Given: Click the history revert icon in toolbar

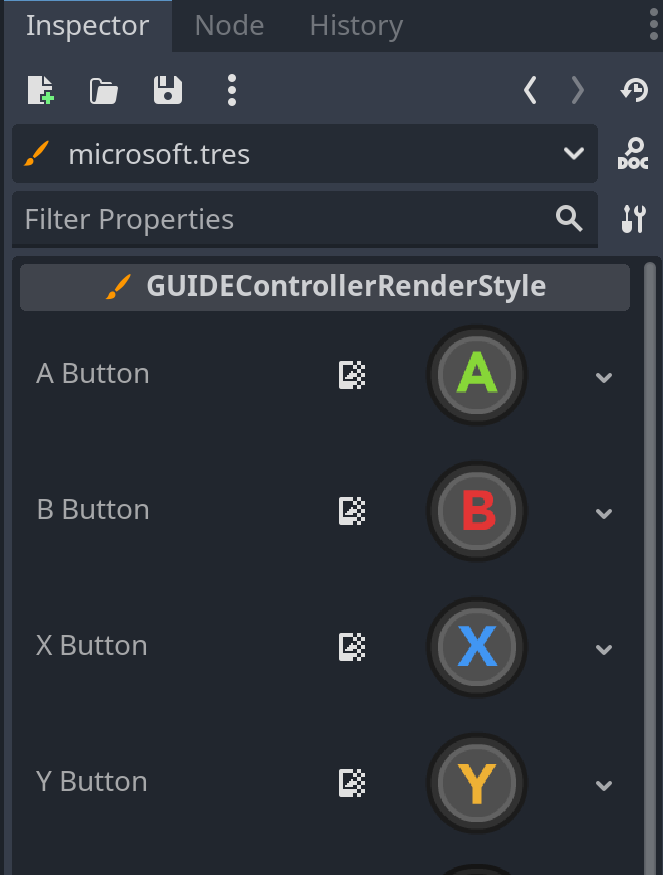Looking at the screenshot, I should click(x=633, y=90).
